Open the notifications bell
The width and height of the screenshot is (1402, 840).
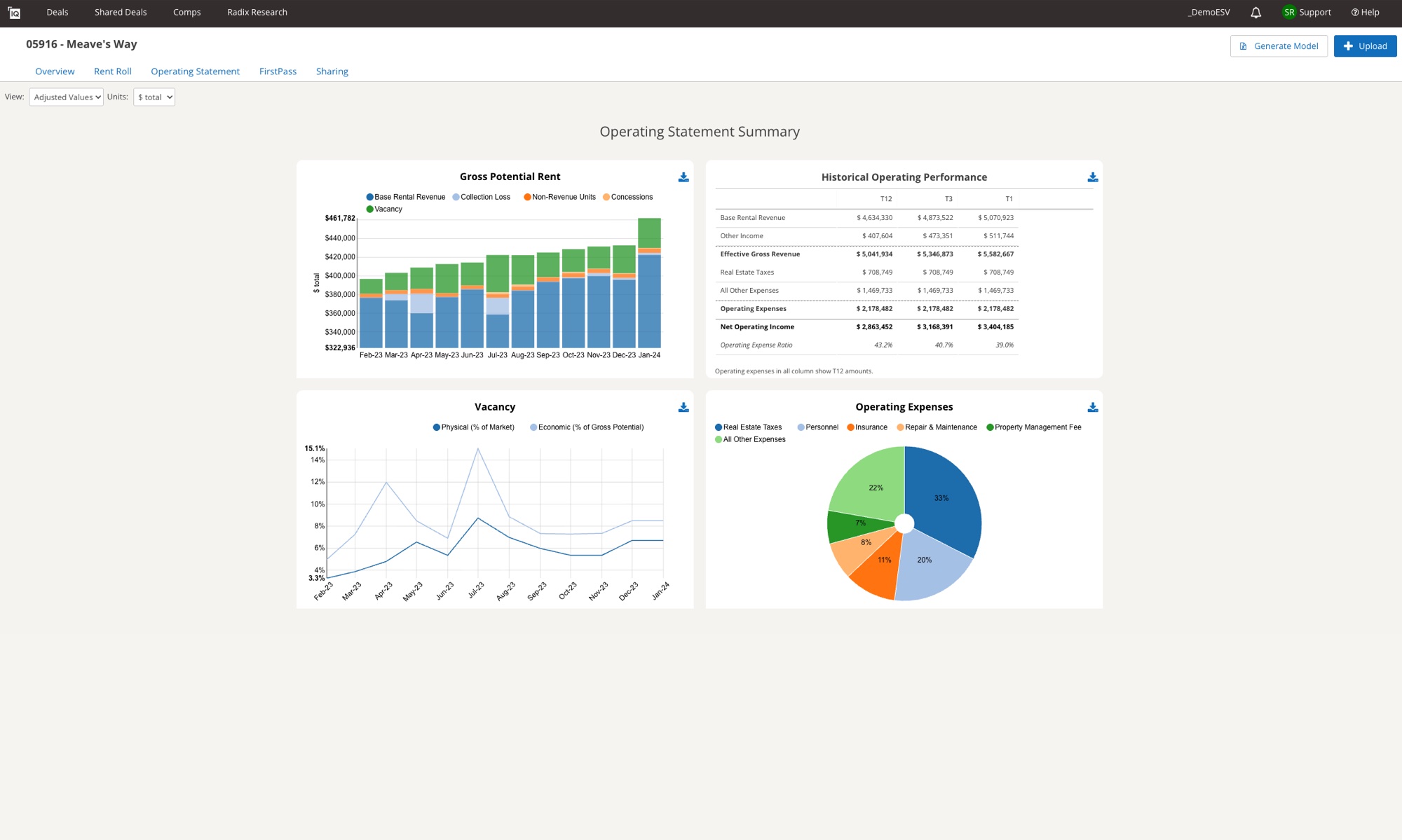tap(1255, 13)
